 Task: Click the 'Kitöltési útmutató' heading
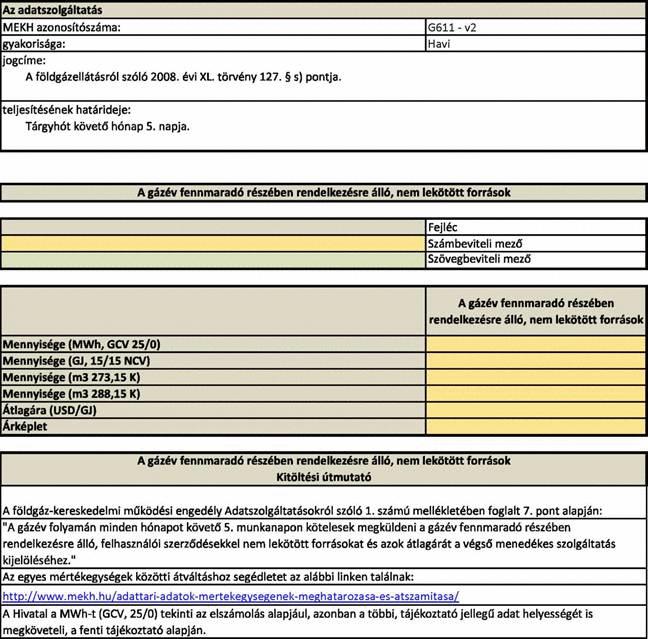coord(324,477)
